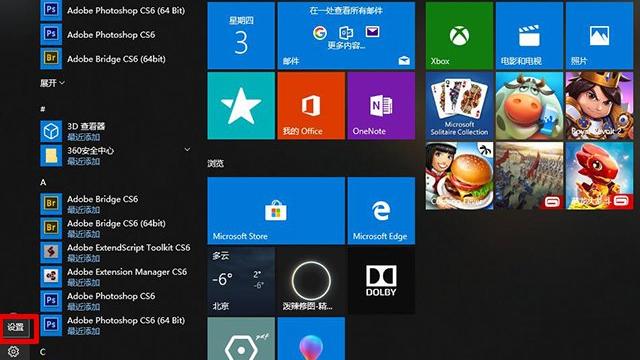640x360 pixels.
Task: Open the 泼辣修图 ring-icon tile
Action: (x=311, y=281)
